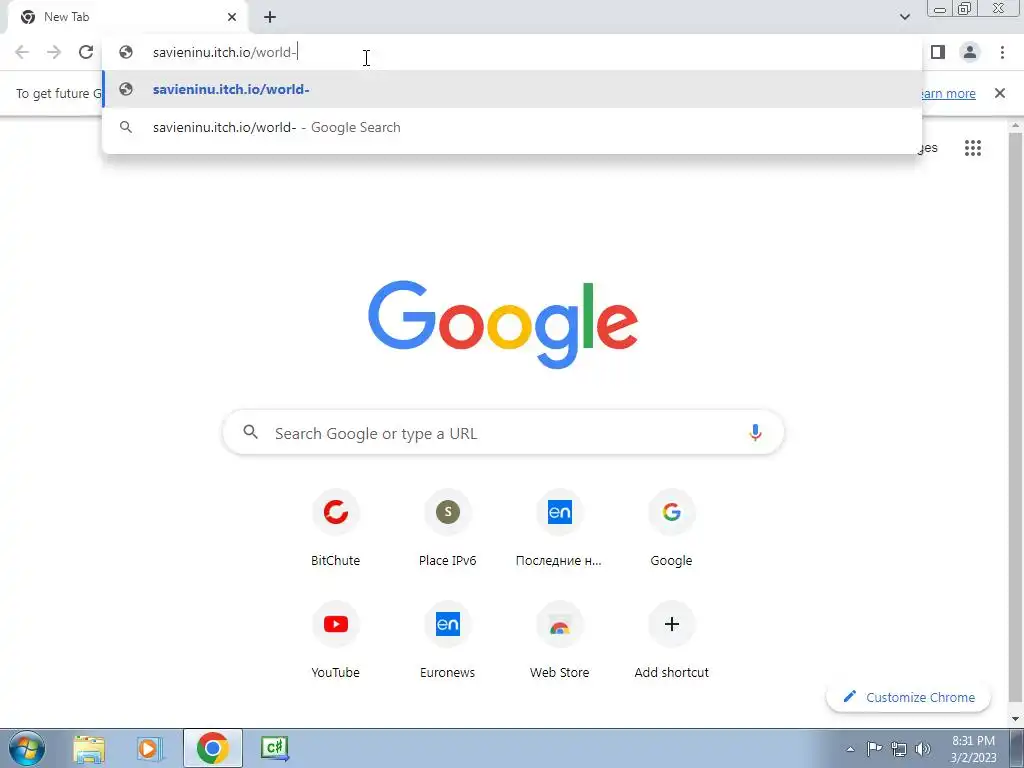The height and width of the screenshot is (768, 1024).
Task: Open the YouTube shortcut
Action: [x=336, y=640]
